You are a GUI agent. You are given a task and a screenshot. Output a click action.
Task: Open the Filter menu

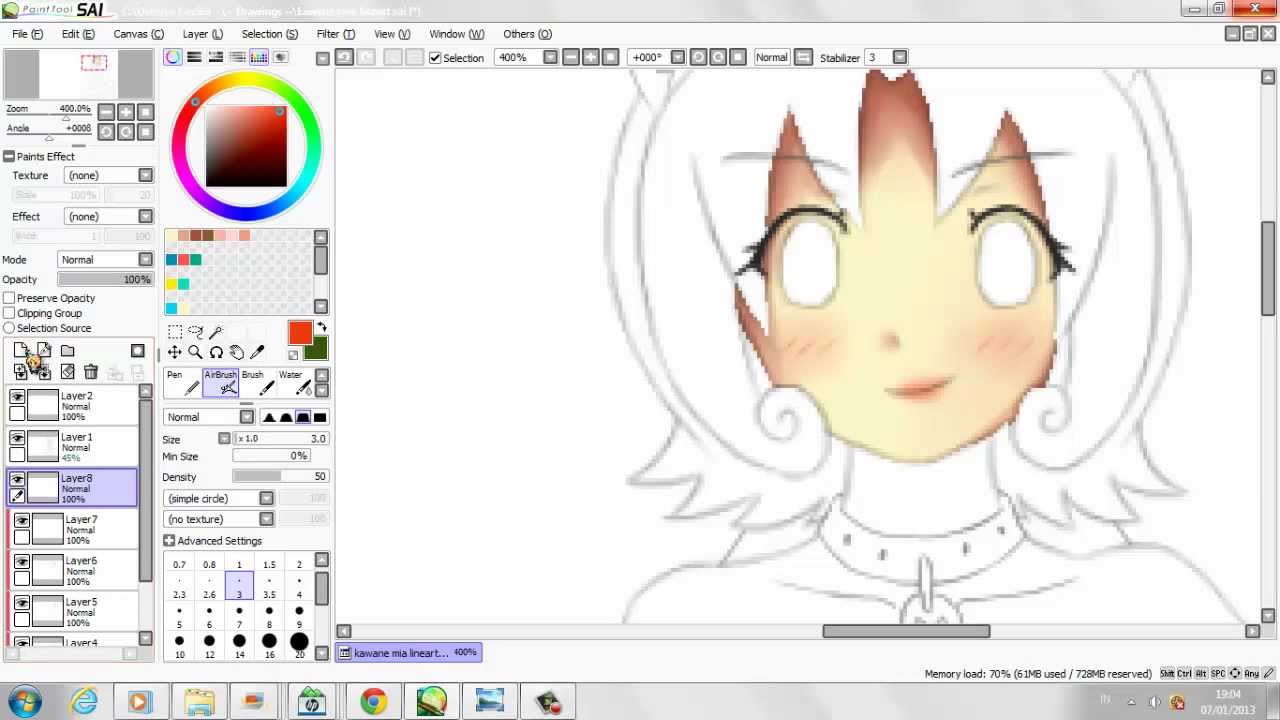[336, 34]
